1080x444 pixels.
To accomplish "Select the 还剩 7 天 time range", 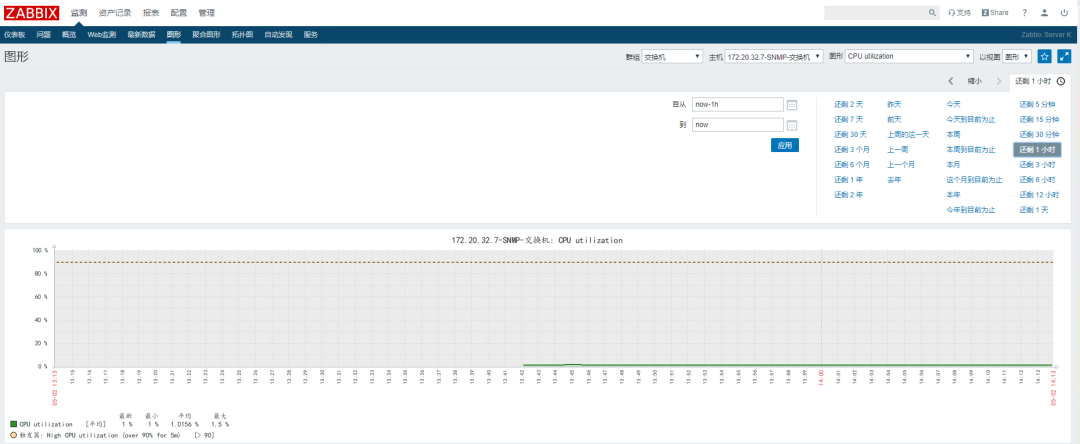I will tap(849, 120).
